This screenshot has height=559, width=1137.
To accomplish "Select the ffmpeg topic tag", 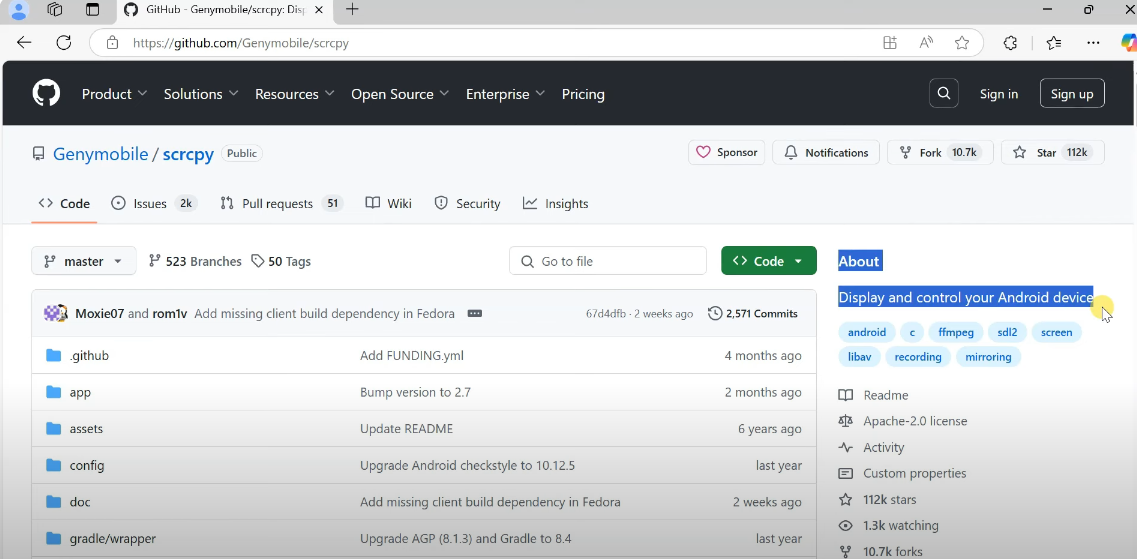I will click(x=956, y=332).
